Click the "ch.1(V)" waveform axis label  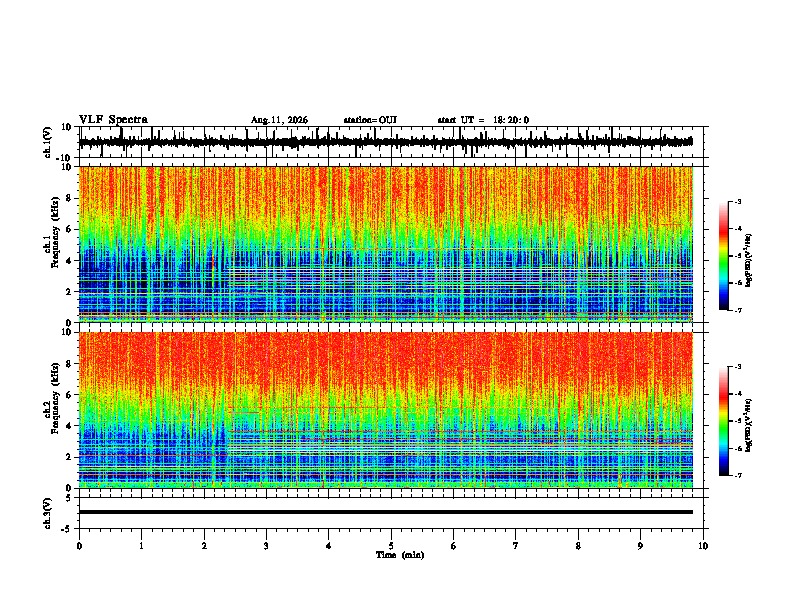47,142
